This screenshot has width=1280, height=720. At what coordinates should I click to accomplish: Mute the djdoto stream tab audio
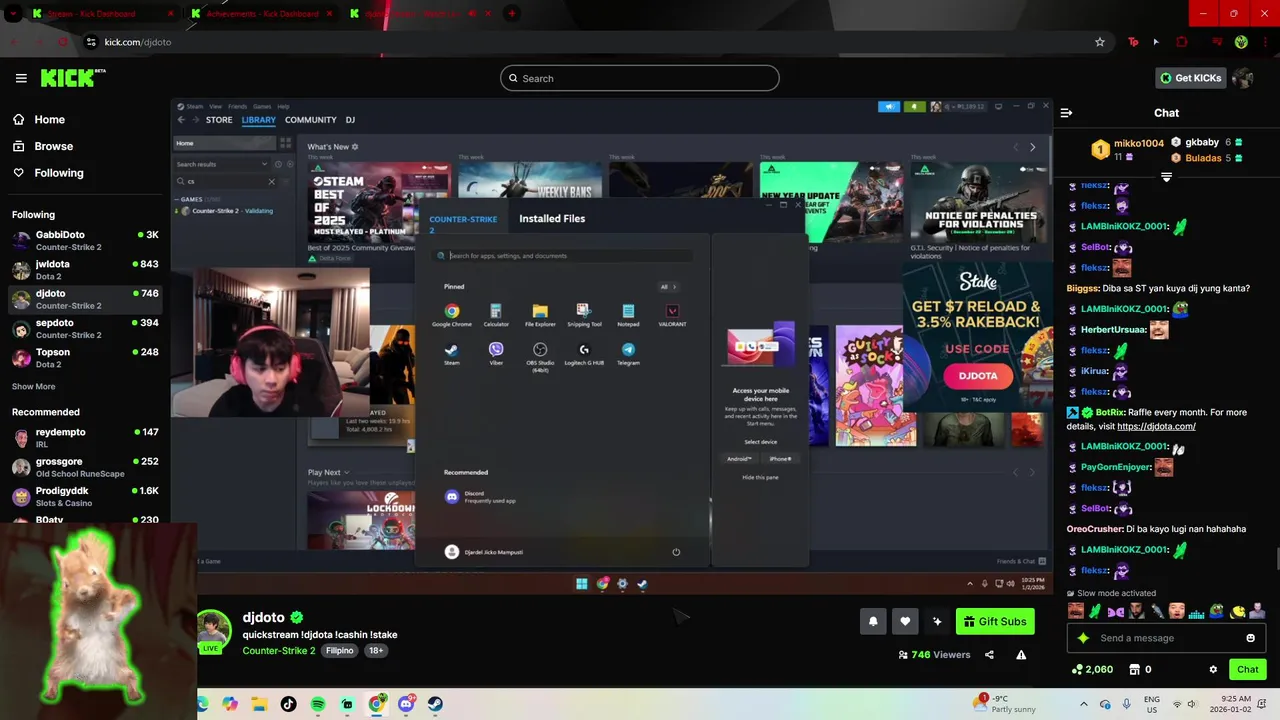tap(472, 13)
